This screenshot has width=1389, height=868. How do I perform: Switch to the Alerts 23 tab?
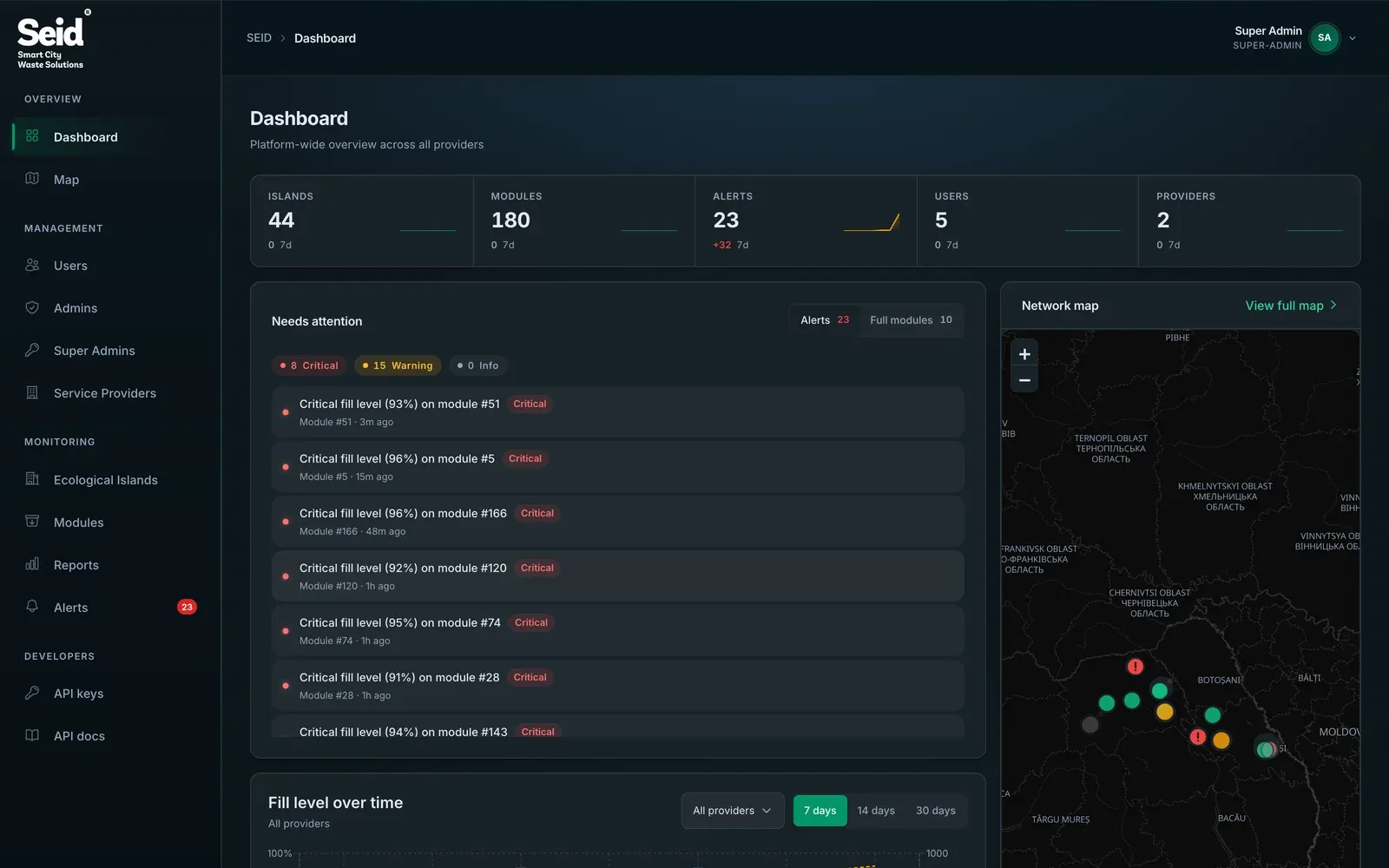point(825,320)
